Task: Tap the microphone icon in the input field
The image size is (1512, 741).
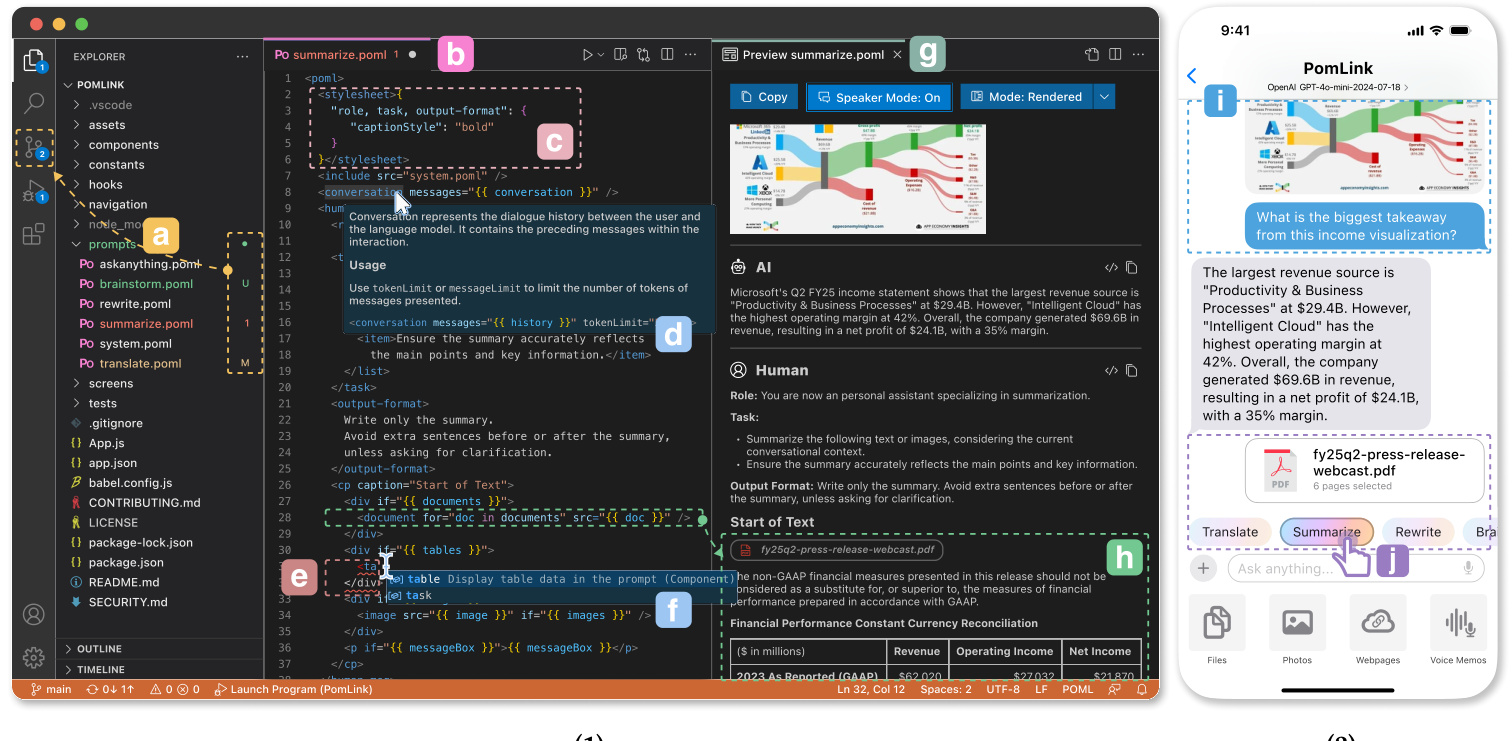Action: [1469, 568]
